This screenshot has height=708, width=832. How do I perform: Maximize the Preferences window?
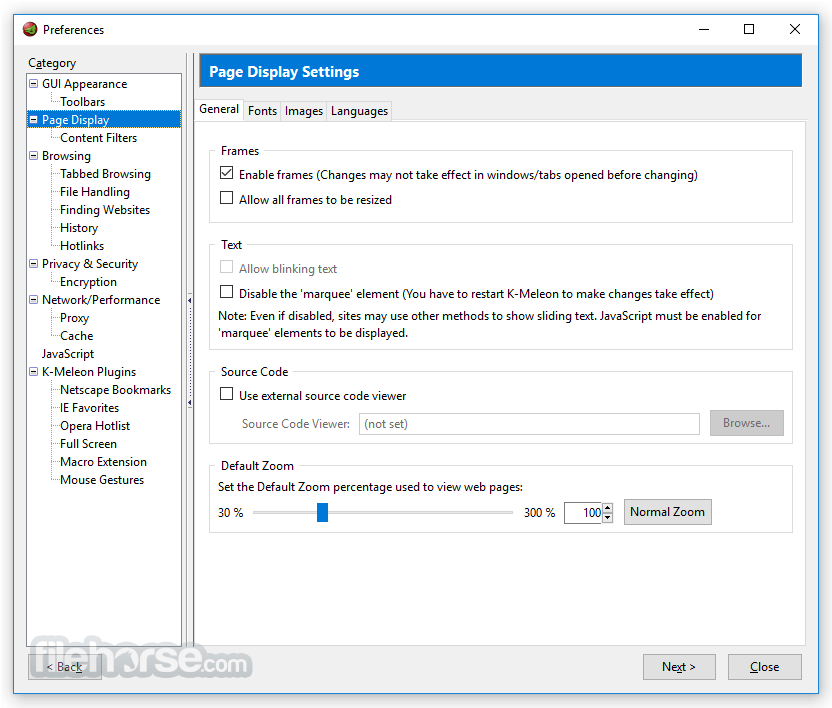tap(749, 29)
